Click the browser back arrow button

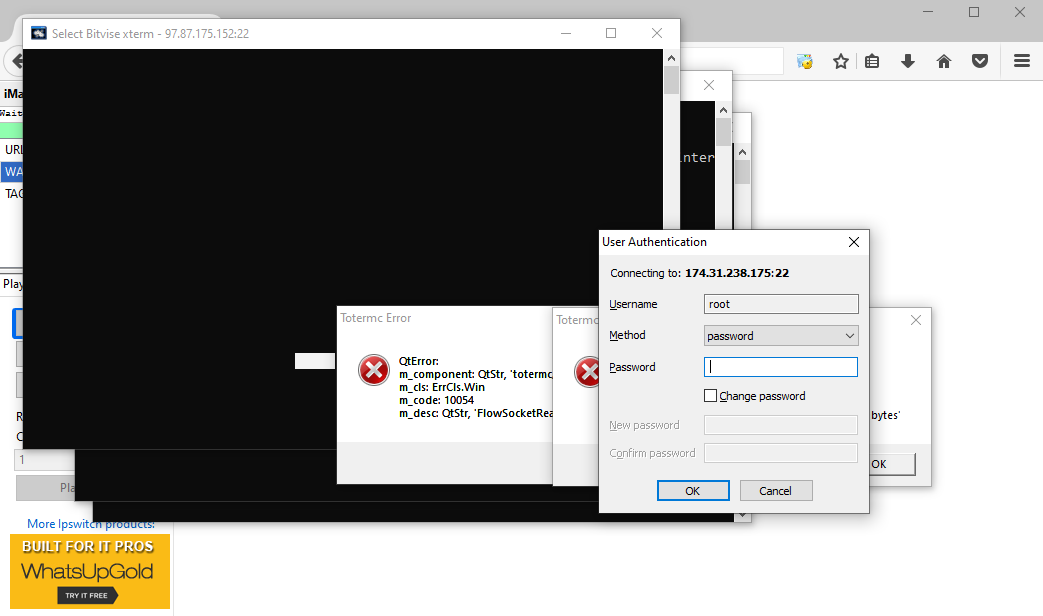tap(16, 61)
